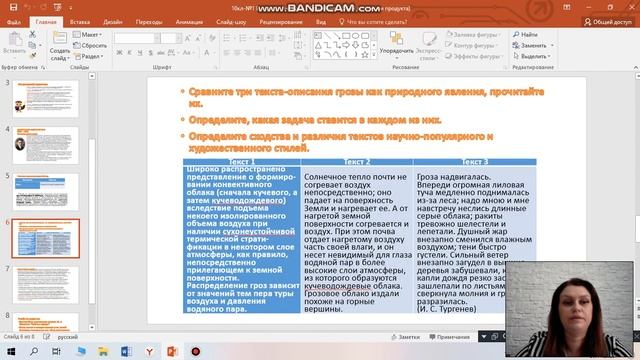This screenshot has width=640, height=360.
Task: Select slide 7 thumbnail
Action: click(46, 285)
